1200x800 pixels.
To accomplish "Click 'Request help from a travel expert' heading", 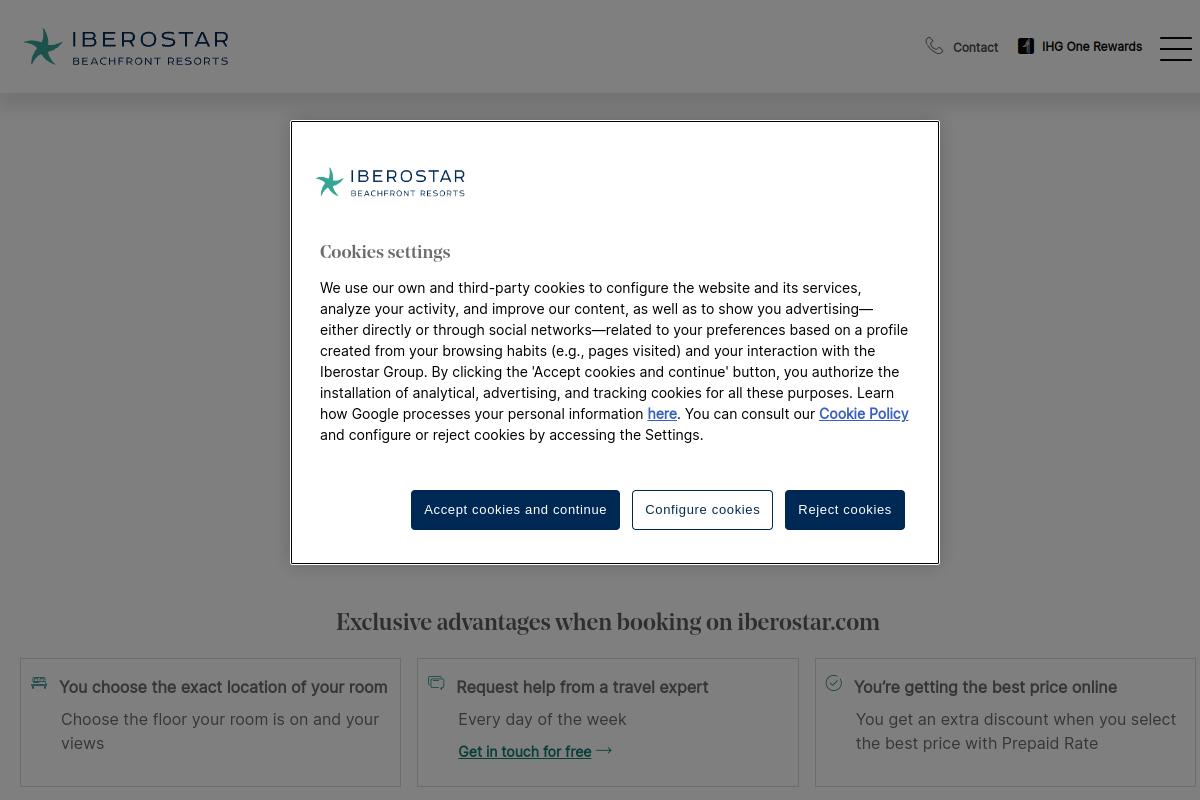I will click(x=582, y=687).
